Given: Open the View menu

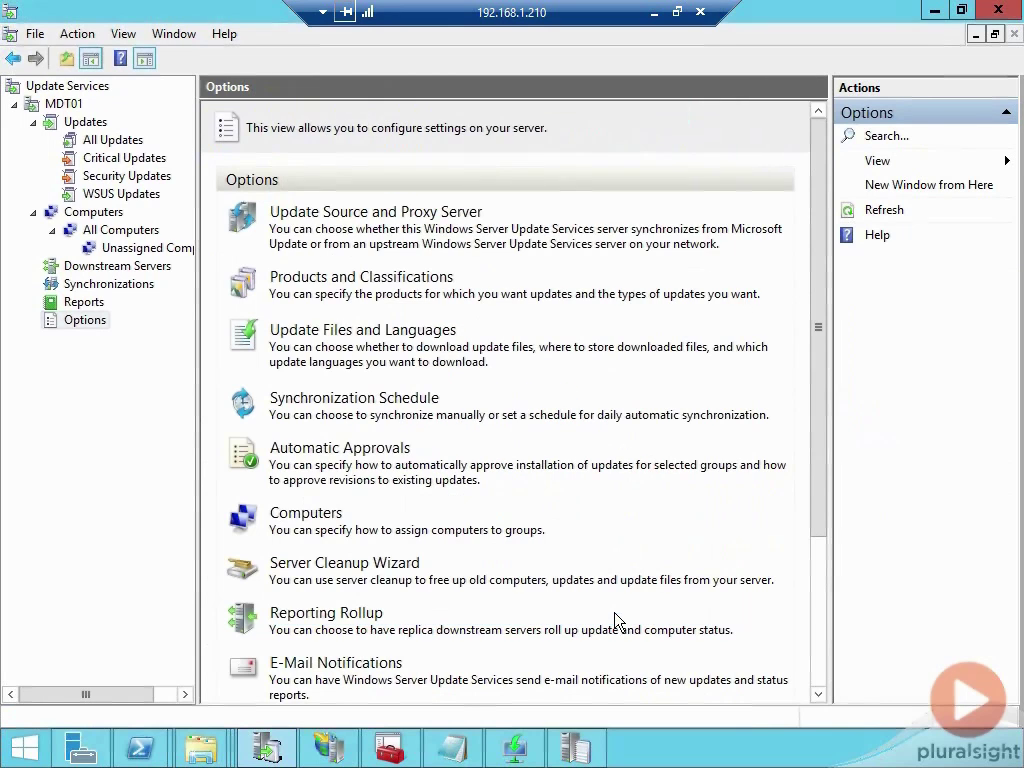Looking at the screenshot, I should point(123,34).
